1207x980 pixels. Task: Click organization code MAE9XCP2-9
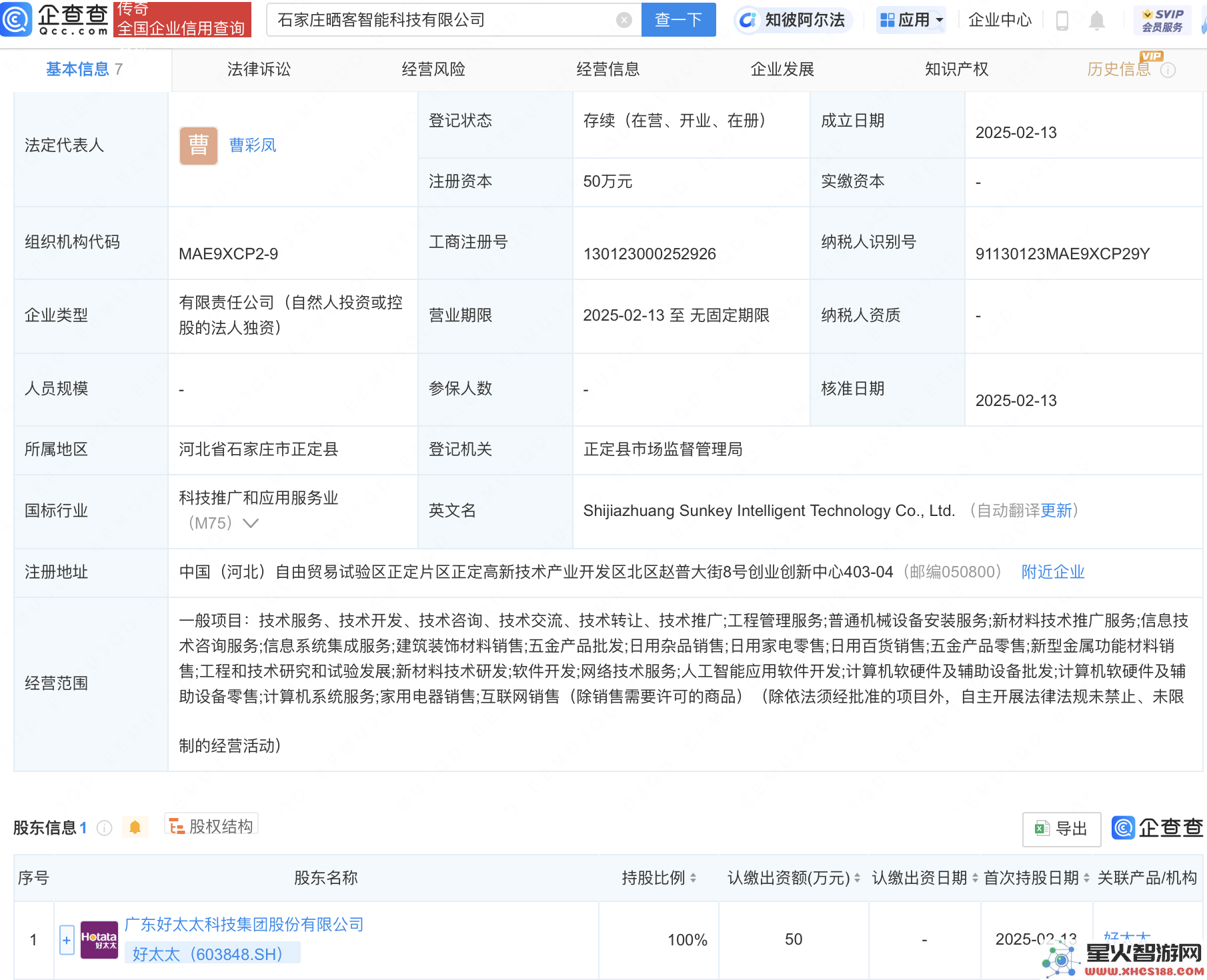point(228,254)
